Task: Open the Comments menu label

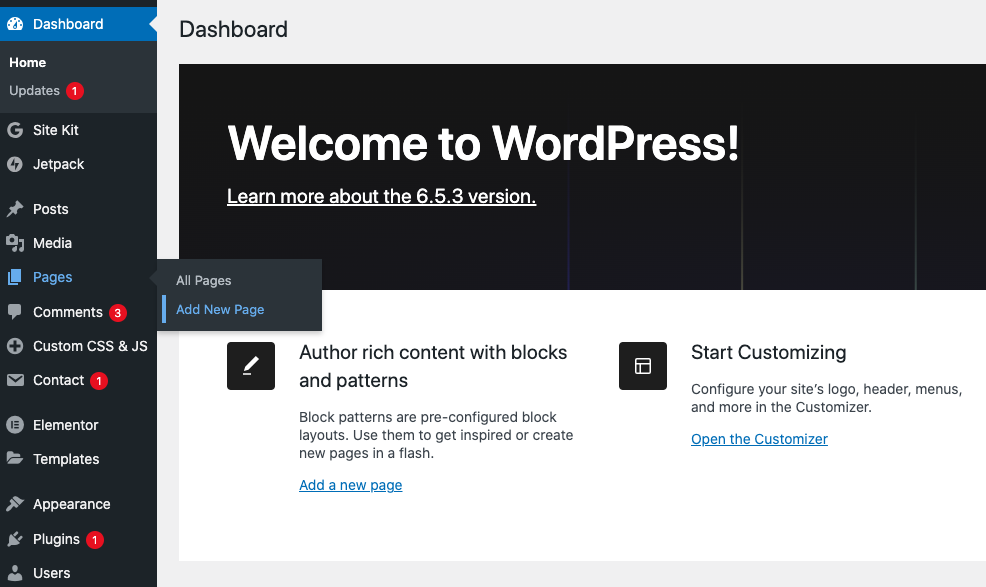Action: coord(68,312)
